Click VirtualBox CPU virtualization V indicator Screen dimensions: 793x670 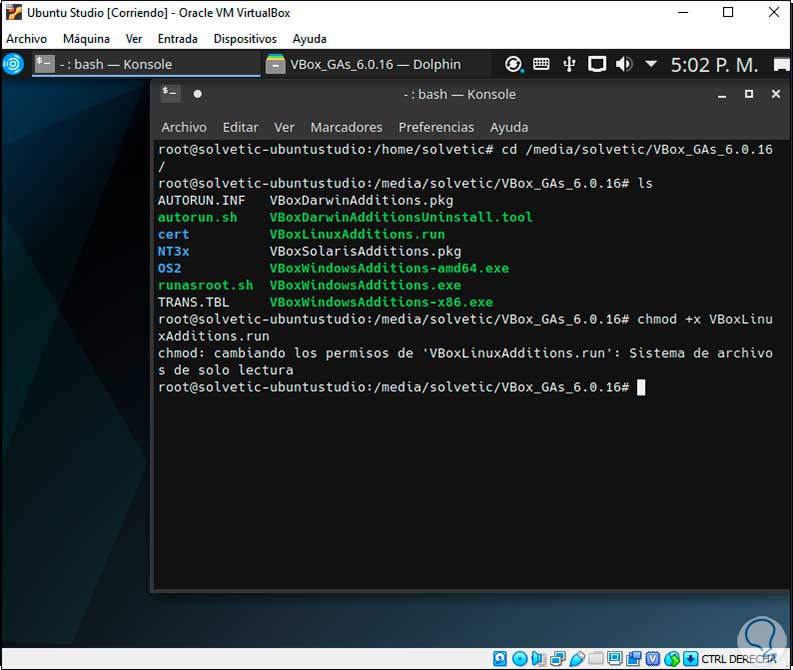click(x=653, y=658)
